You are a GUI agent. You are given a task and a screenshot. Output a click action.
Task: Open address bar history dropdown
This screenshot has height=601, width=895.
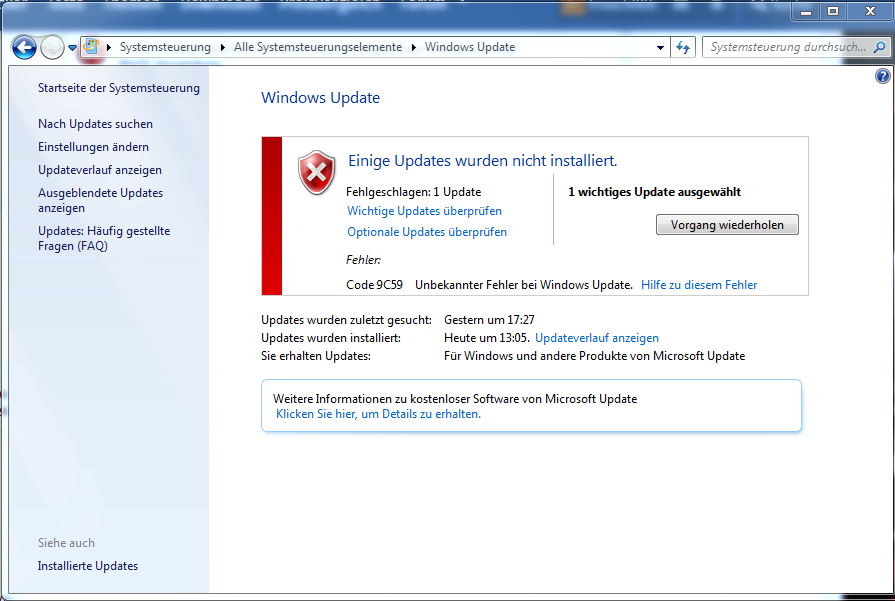(x=660, y=48)
